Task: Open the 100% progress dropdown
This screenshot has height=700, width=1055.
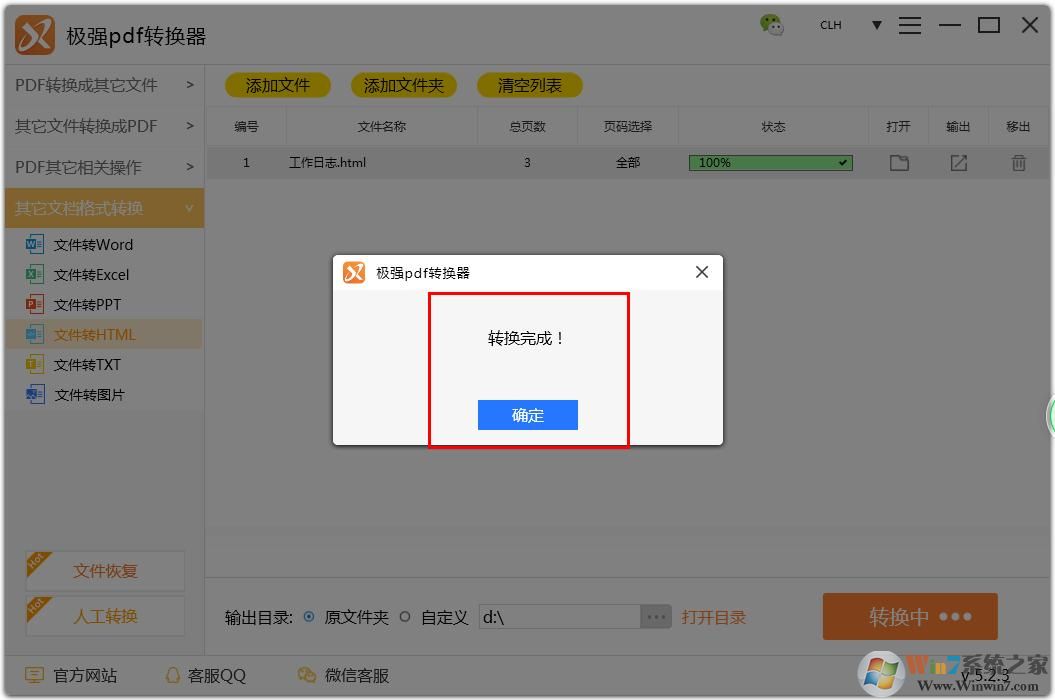Action: click(x=842, y=162)
